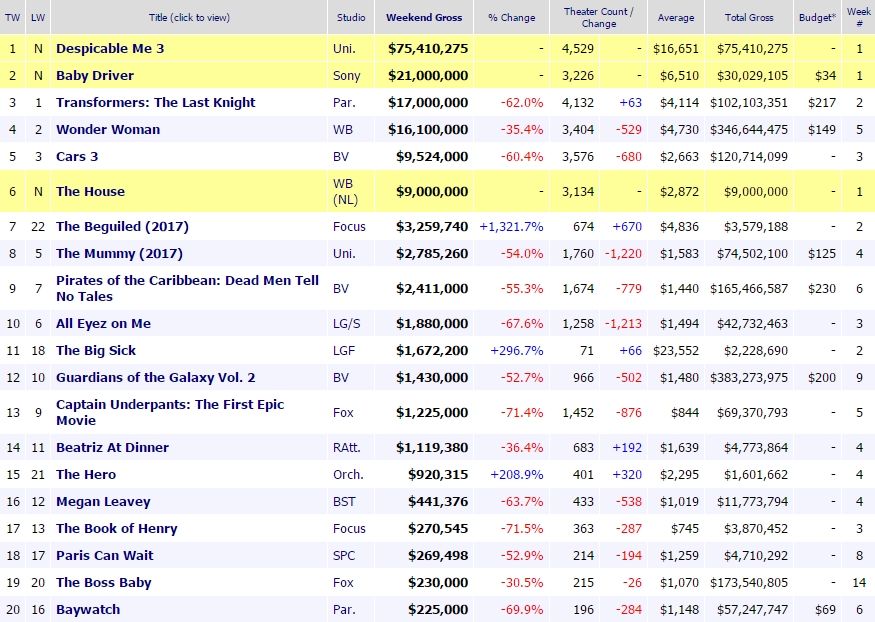875x622 pixels.
Task: Open The Big Sick title link
Action: click(96, 350)
